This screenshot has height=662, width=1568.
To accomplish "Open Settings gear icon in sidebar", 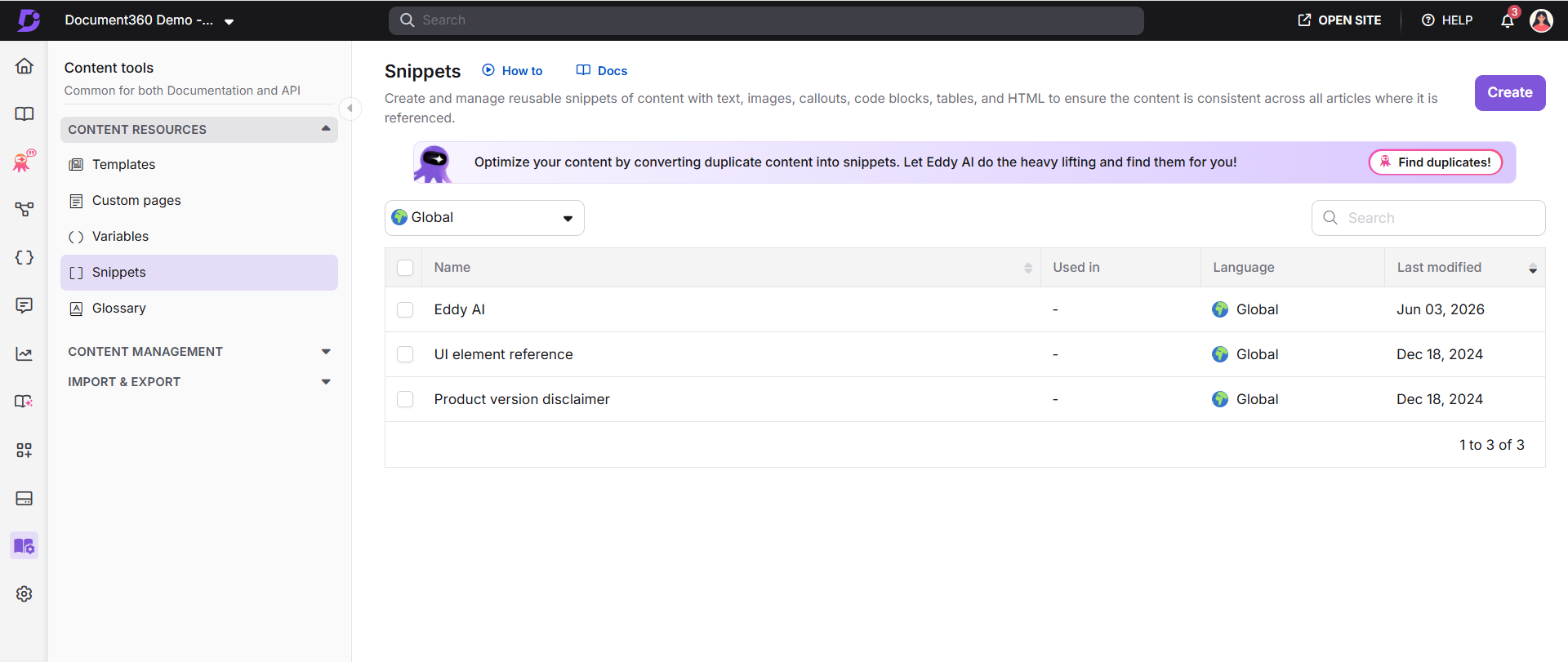I will pos(24,593).
